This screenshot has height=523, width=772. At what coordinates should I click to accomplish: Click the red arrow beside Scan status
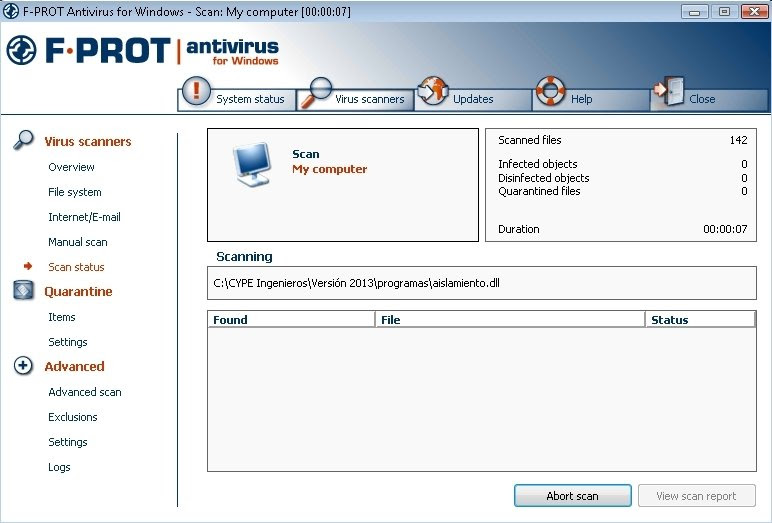pyautogui.click(x=28, y=266)
